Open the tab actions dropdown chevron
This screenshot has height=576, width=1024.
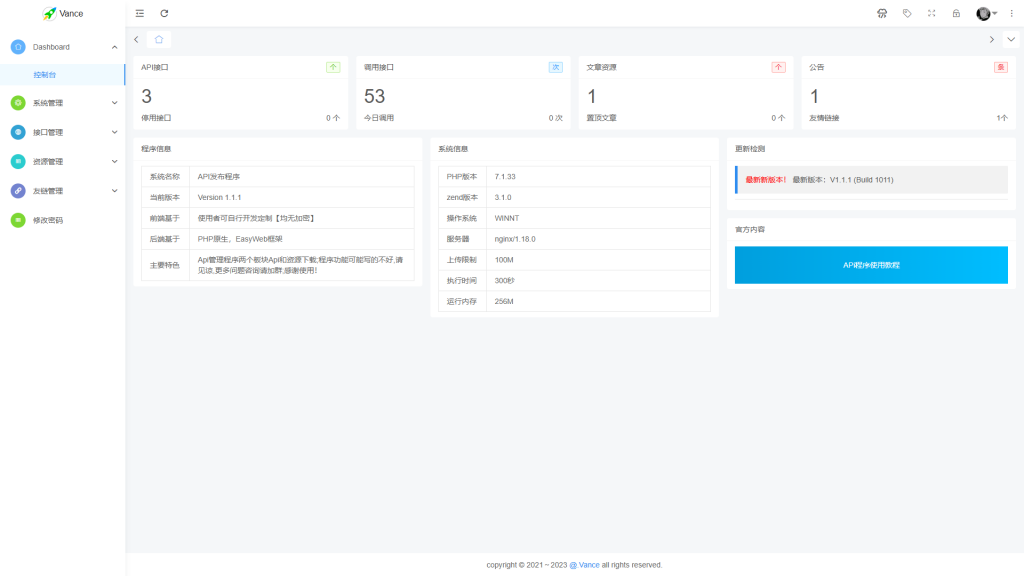pos(1011,39)
